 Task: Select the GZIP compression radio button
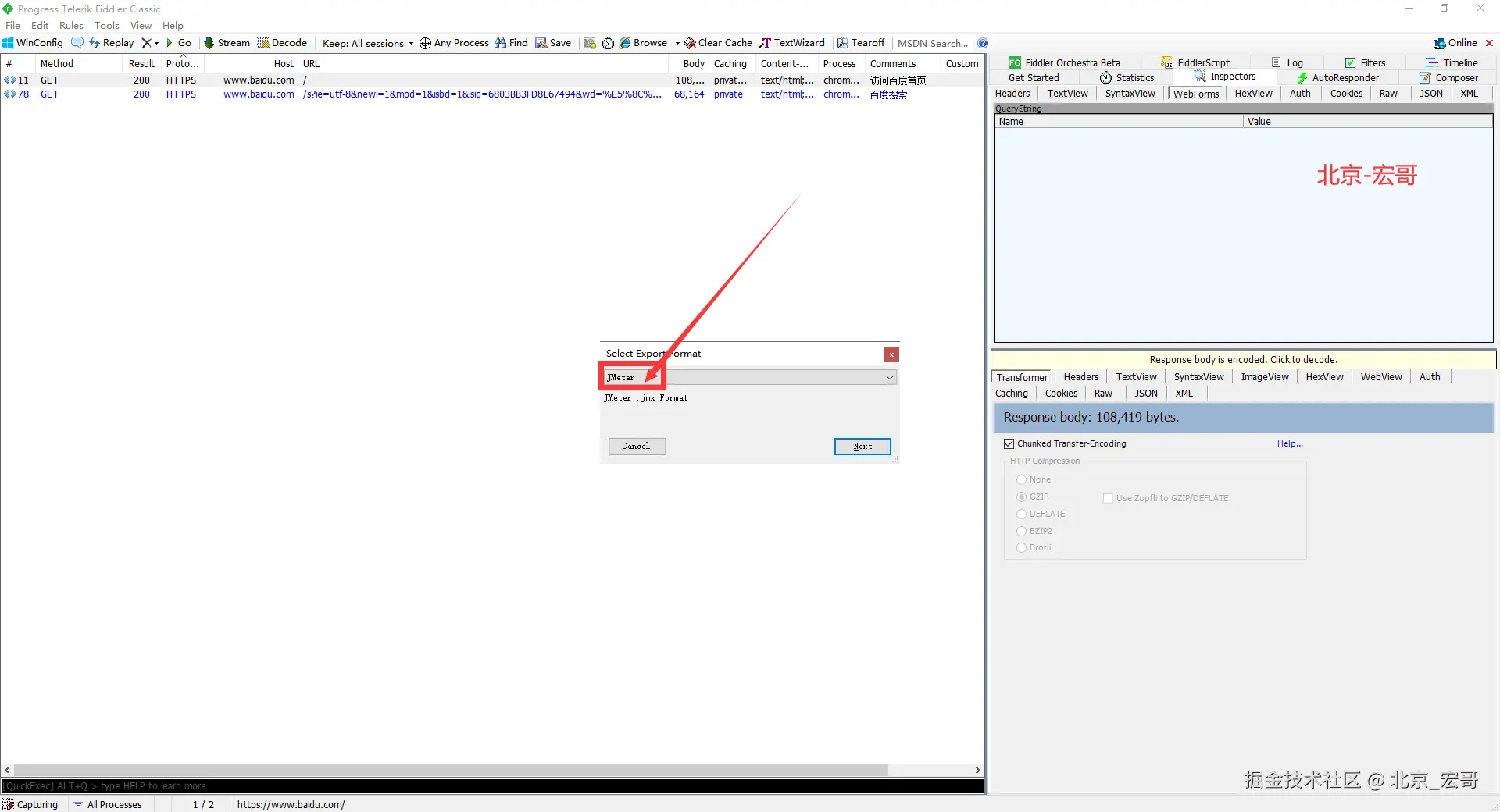click(1021, 497)
